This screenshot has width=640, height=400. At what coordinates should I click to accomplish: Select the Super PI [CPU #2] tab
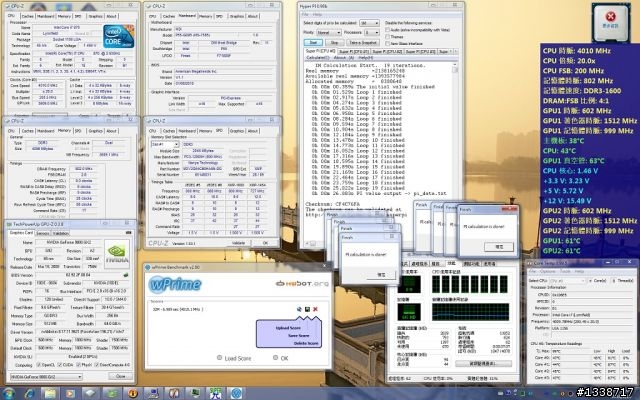(387, 52)
